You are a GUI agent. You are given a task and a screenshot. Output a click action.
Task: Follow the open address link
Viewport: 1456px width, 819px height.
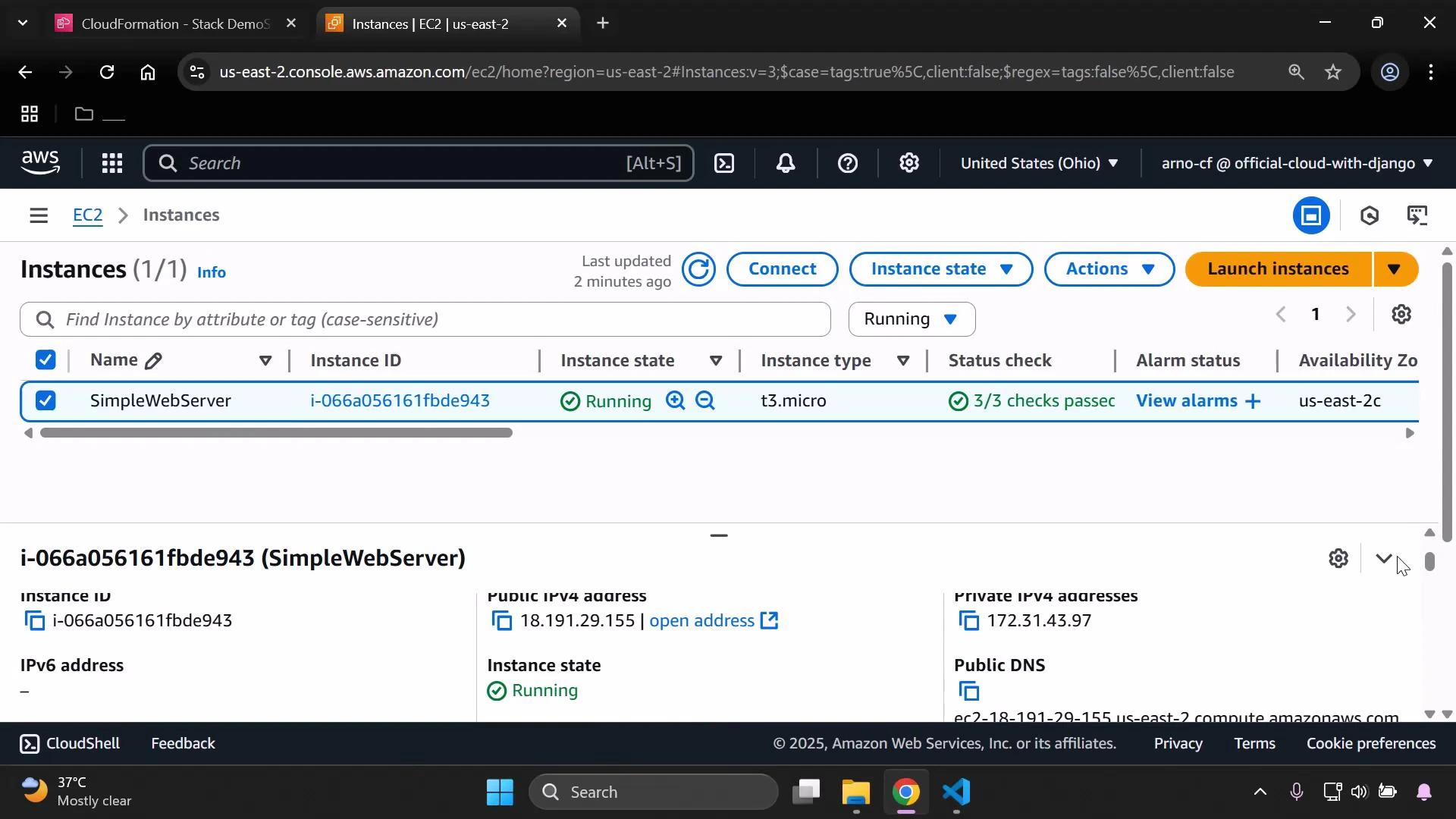[700, 620]
